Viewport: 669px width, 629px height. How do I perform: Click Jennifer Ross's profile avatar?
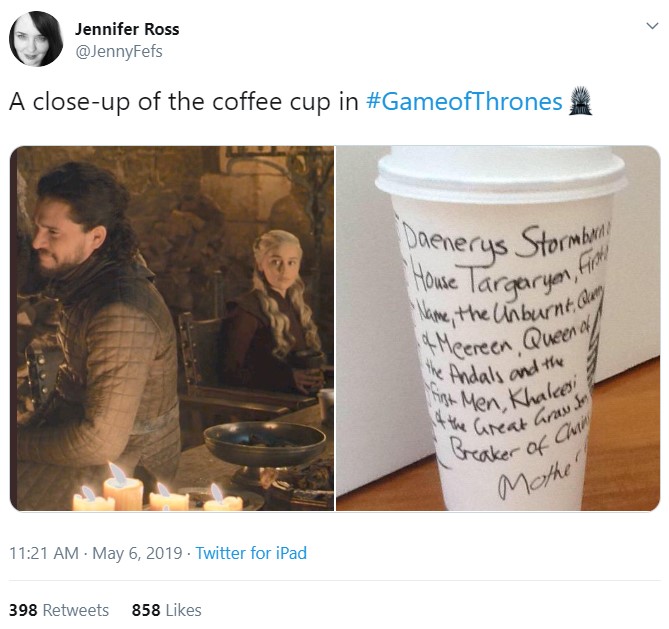[37, 40]
